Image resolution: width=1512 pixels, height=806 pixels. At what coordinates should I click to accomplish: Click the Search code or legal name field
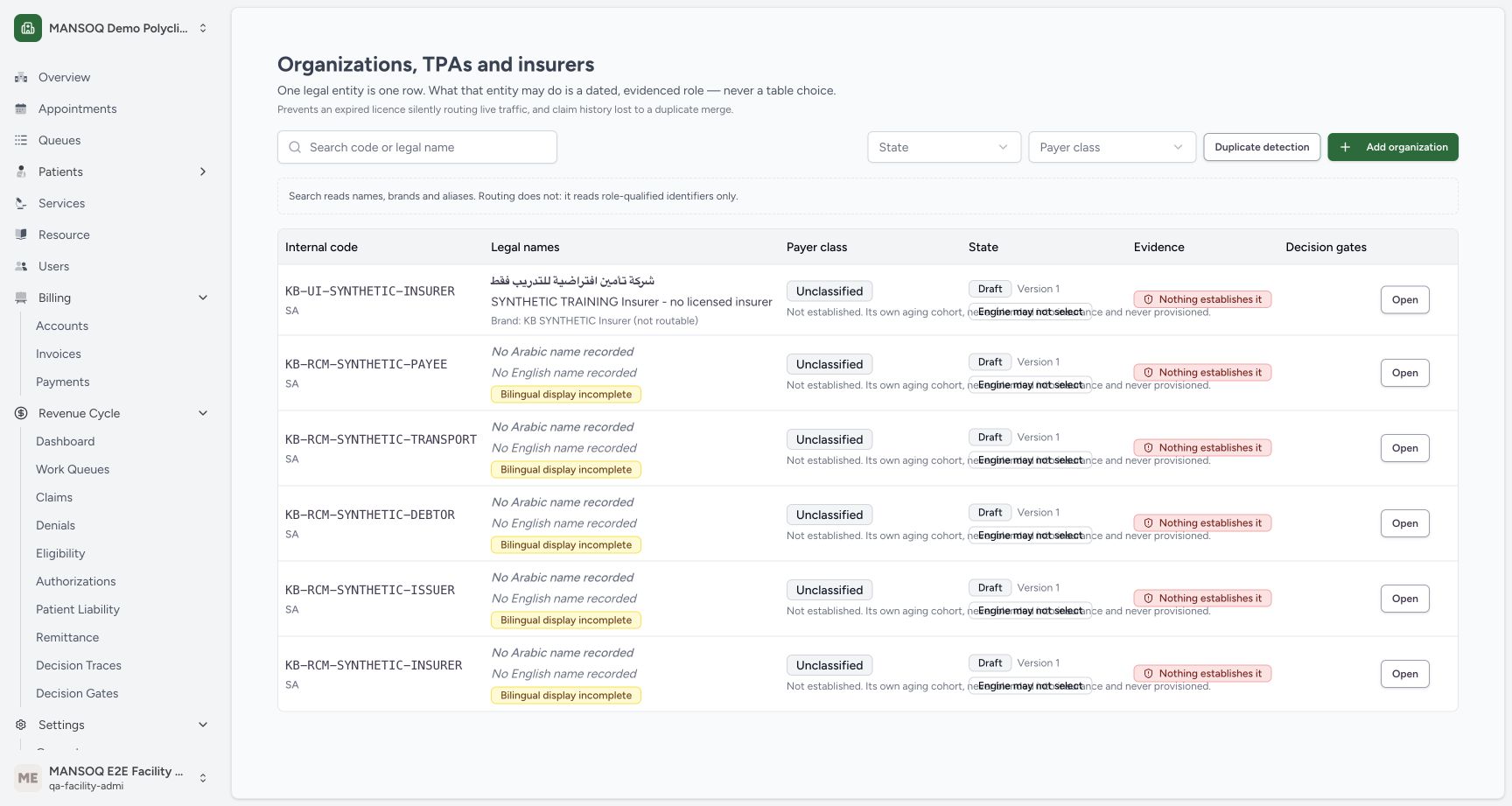coord(417,147)
